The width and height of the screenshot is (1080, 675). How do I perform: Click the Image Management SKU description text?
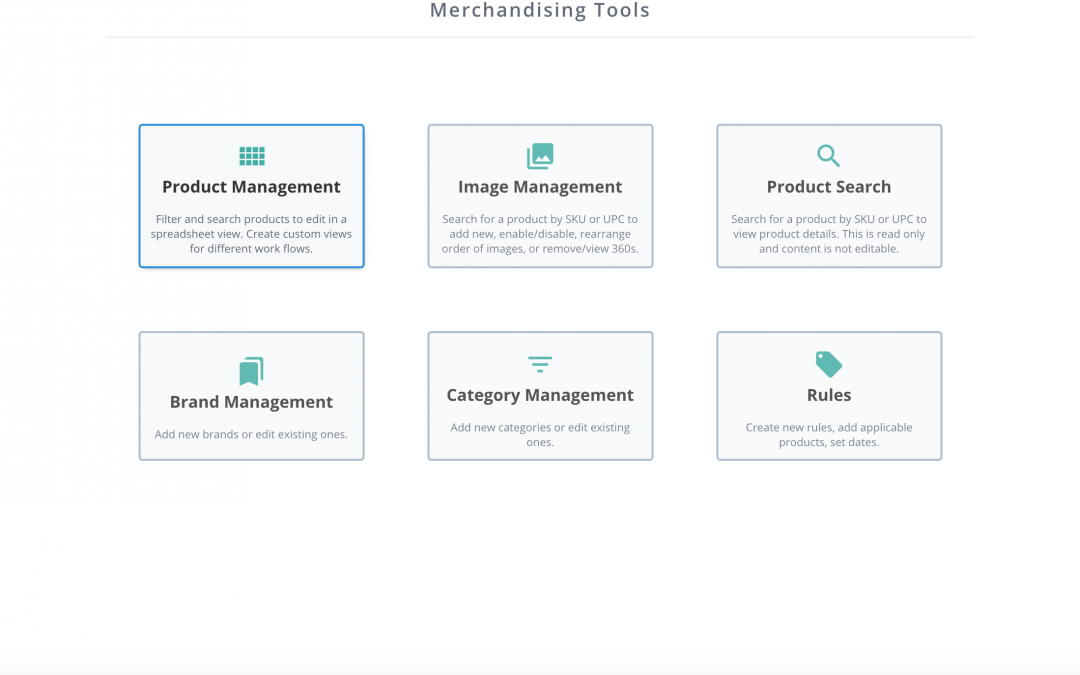[x=540, y=231]
